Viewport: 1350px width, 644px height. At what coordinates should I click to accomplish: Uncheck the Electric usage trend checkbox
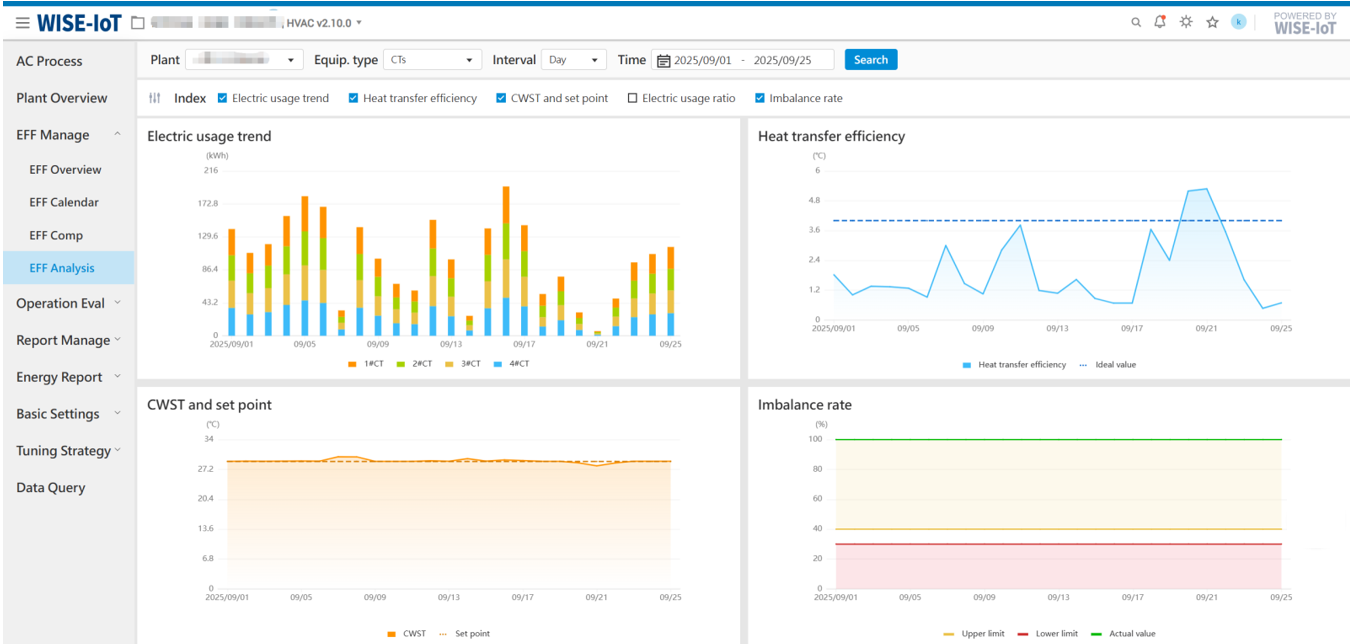222,98
